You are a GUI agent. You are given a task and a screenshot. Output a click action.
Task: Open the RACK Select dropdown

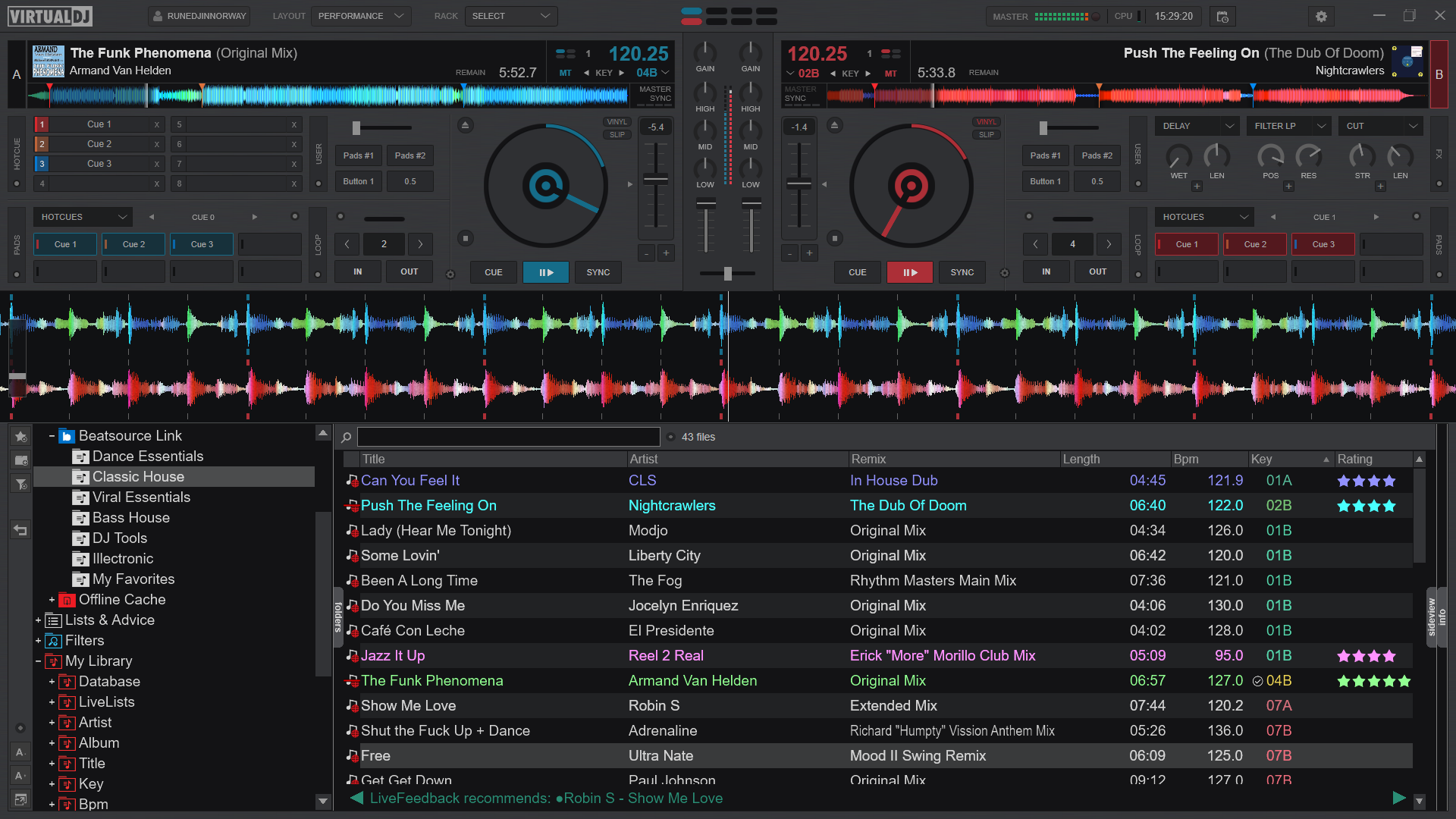click(x=511, y=16)
